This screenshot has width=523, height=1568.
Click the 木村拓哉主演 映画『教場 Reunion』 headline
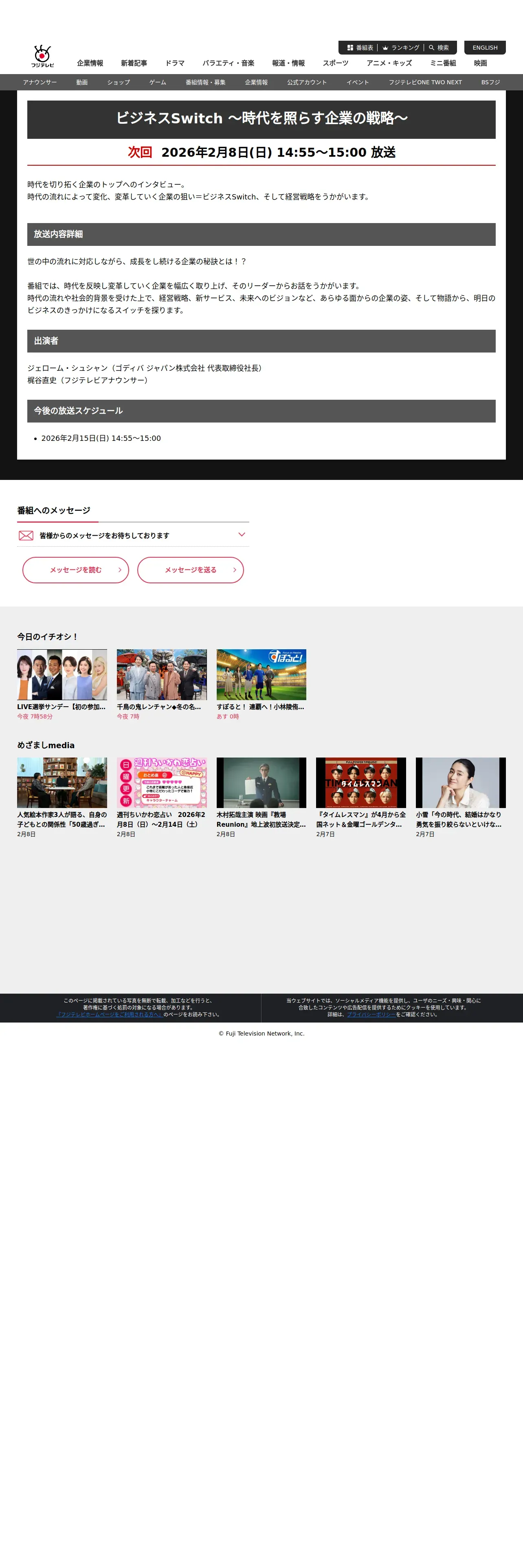[x=261, y=820]
